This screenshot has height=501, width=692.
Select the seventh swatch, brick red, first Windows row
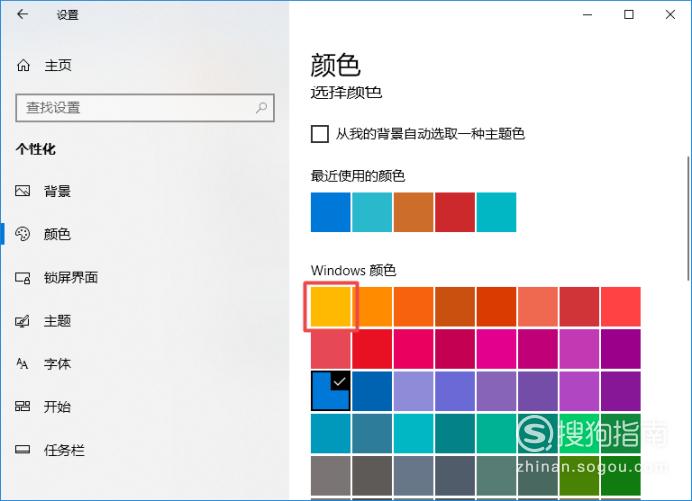pos(579,307)
